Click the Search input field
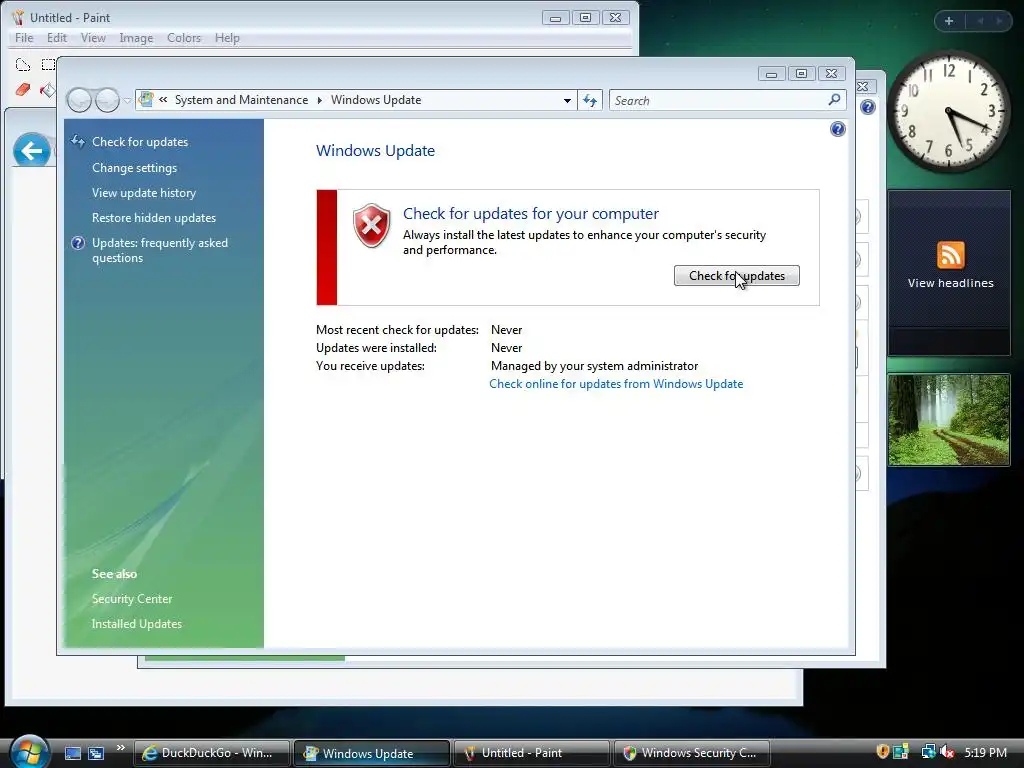 [x=717, y=101]
